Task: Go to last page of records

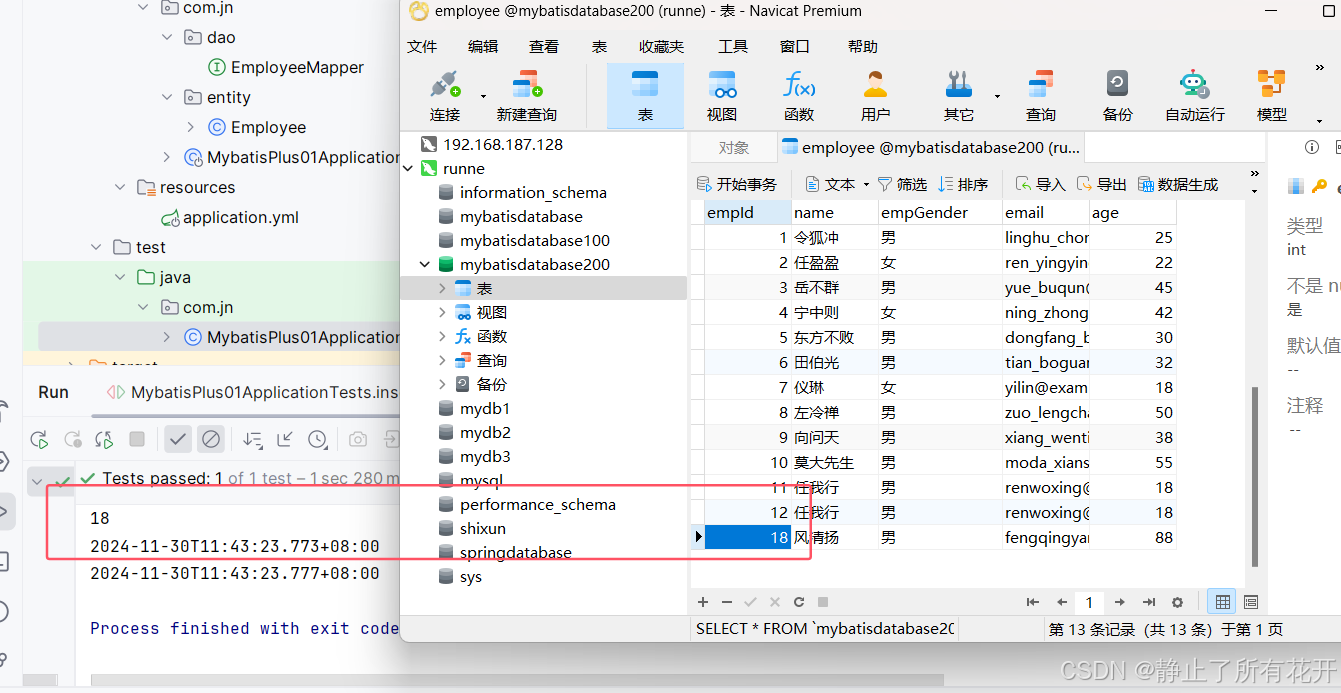Action: point(1149,602)
